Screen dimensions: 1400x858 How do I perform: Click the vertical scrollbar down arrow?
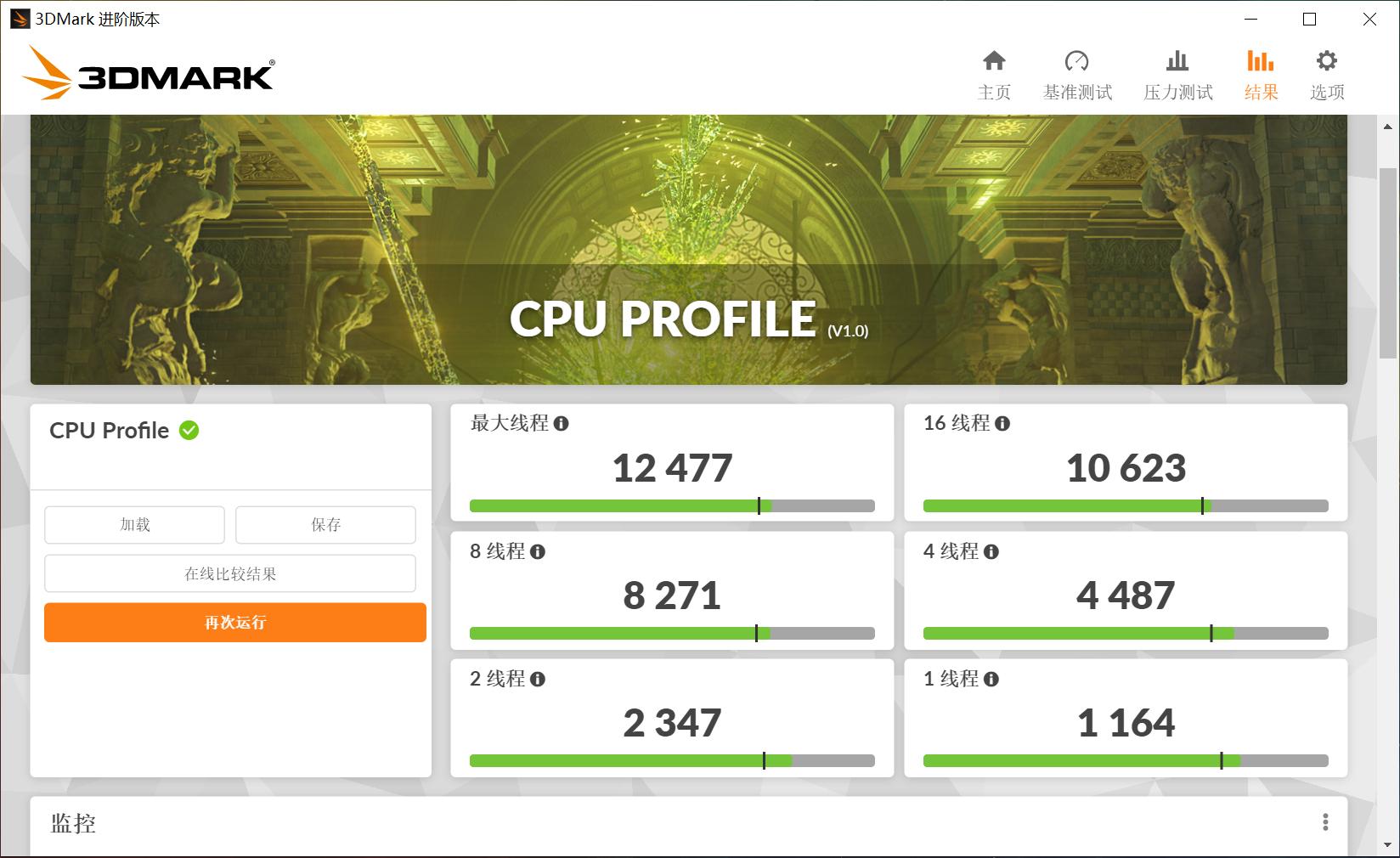pyautogui.click(x=1389, y=845)
